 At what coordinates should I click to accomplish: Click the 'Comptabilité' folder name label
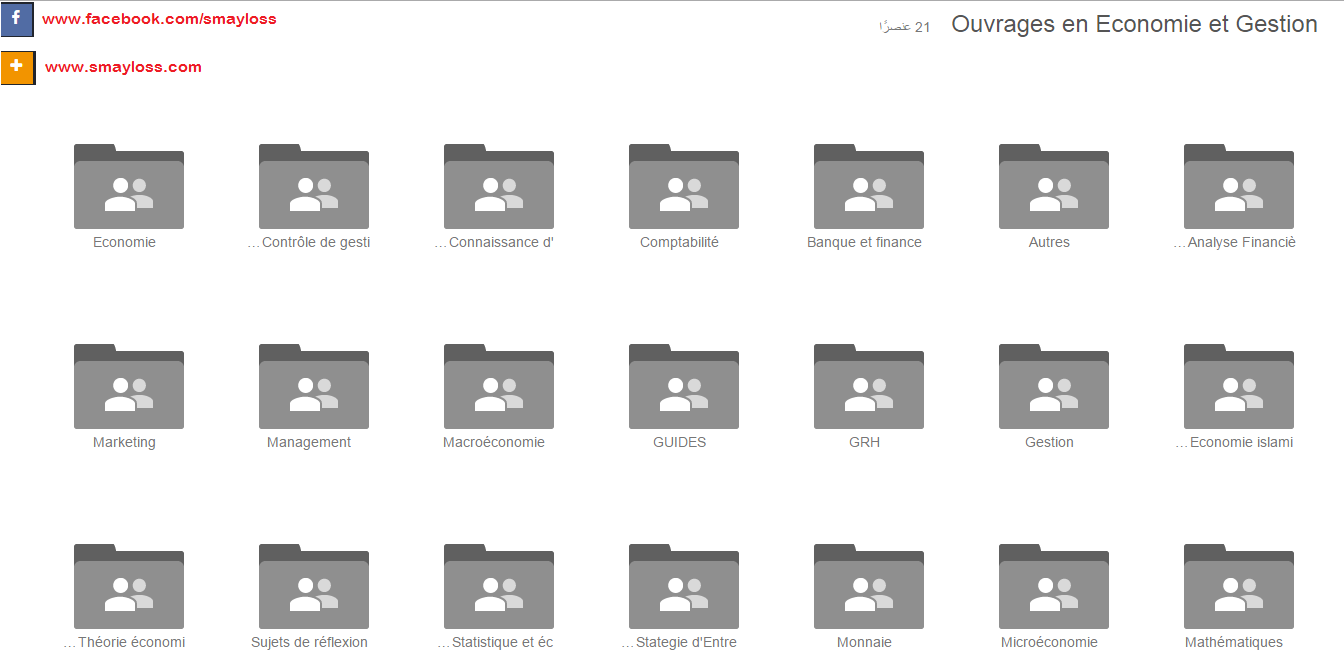tap(679, 242)
